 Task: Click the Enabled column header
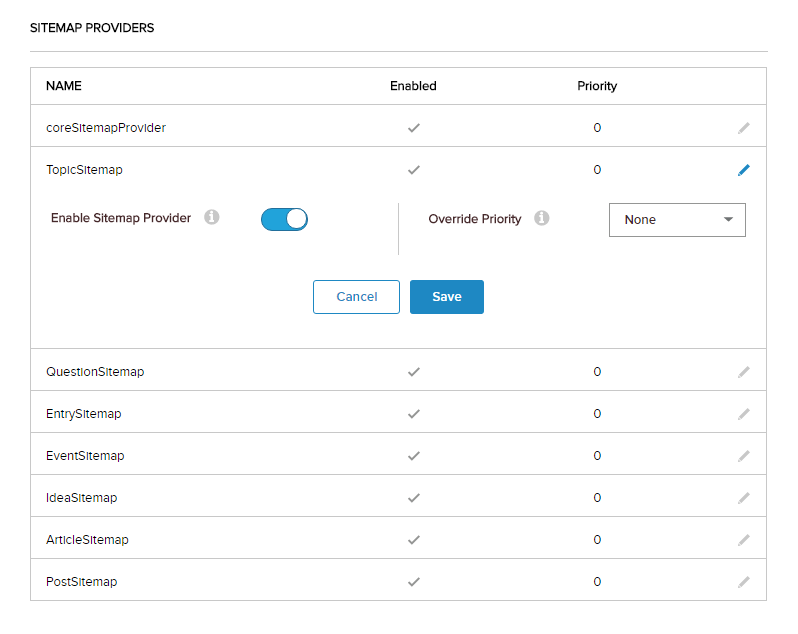pyautogui.click(x=413, y=86)
